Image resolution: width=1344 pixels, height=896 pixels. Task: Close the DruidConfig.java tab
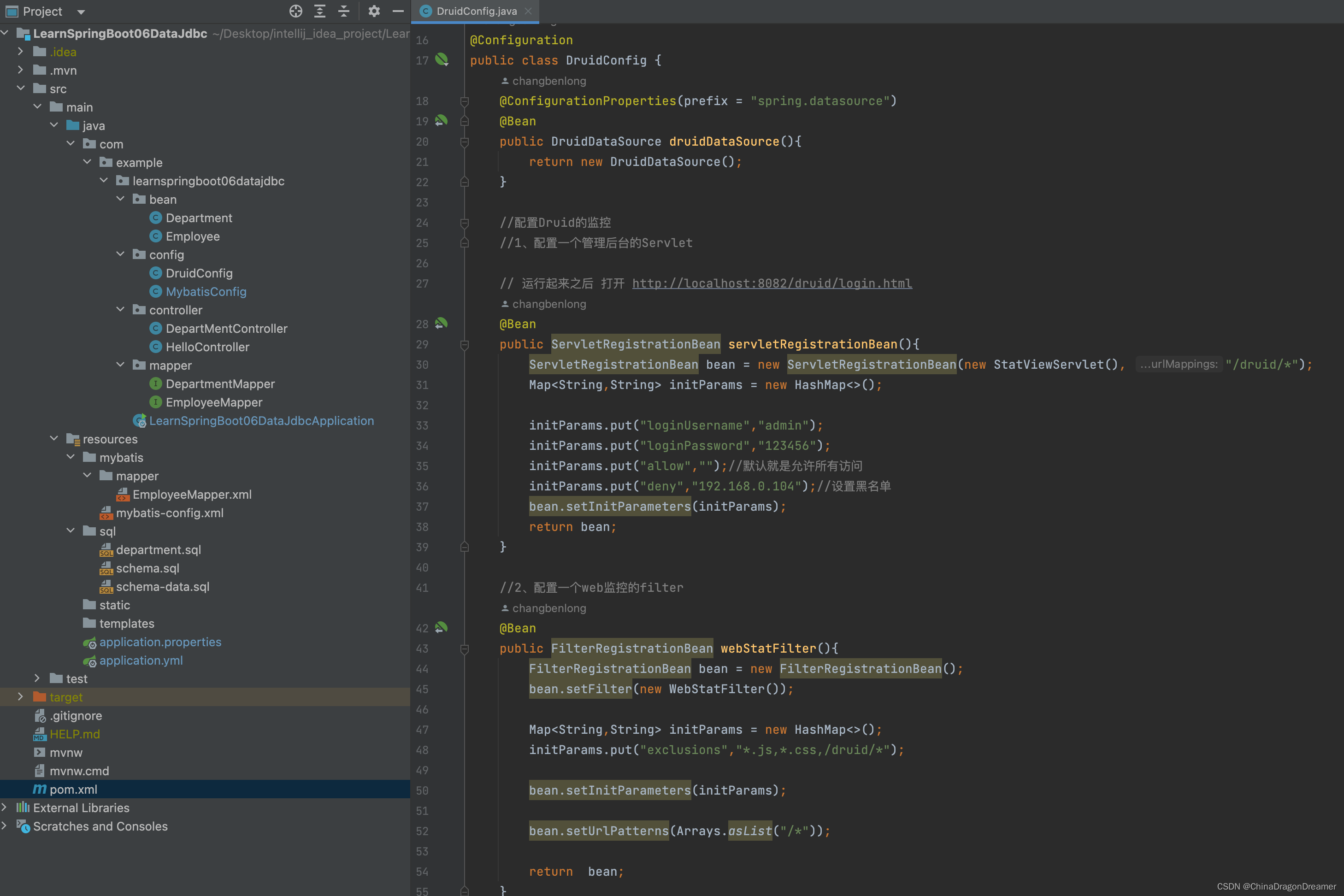(x=528, y=11)
